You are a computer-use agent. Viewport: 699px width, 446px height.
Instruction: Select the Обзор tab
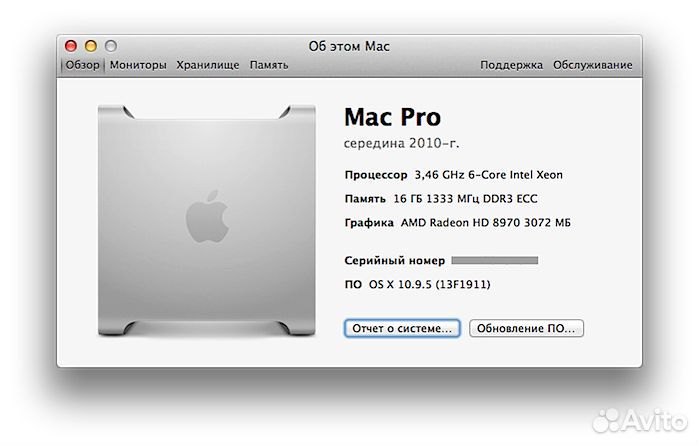(82, 65)
